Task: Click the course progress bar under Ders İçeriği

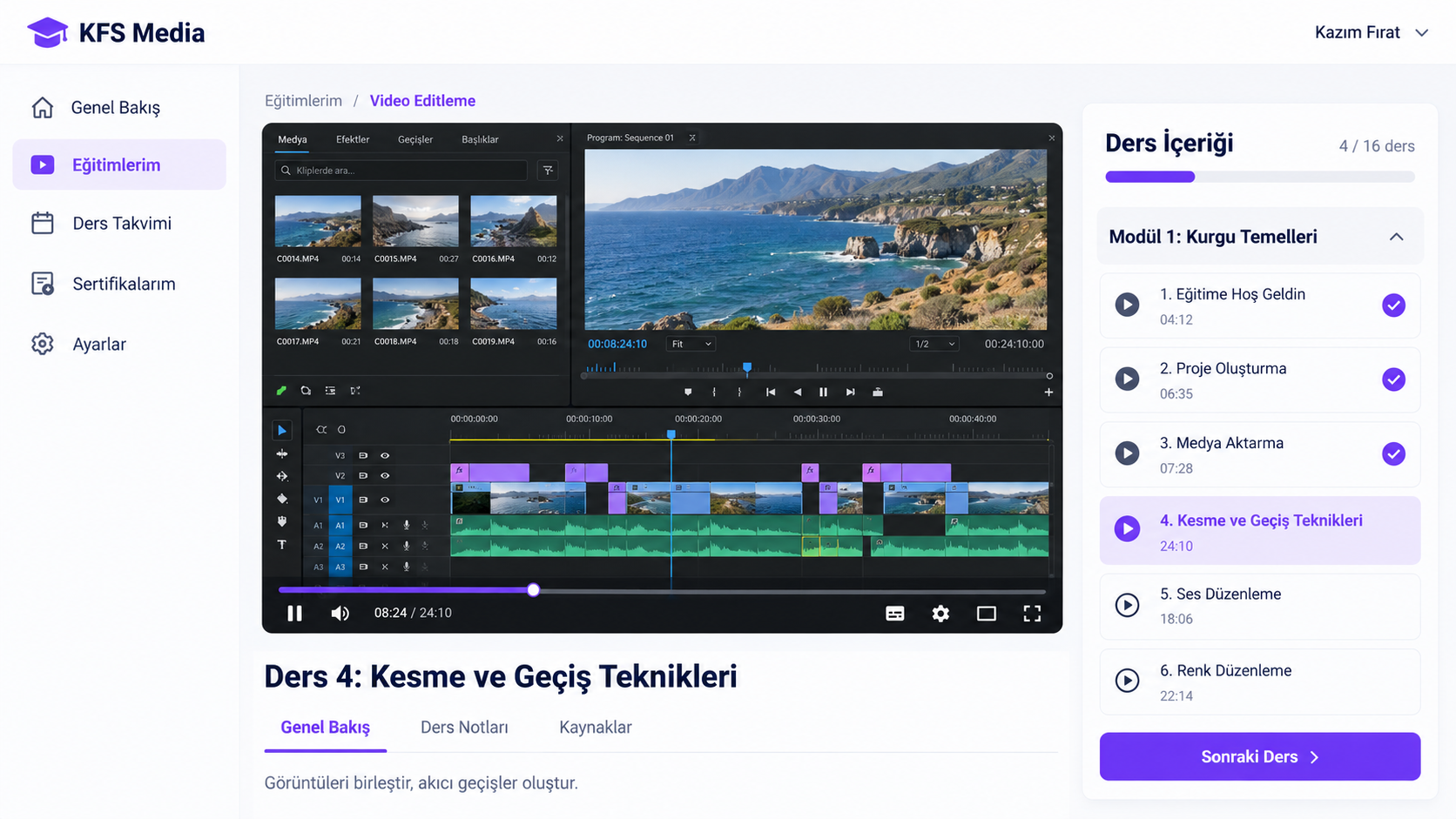Action: click(1260, 177)
